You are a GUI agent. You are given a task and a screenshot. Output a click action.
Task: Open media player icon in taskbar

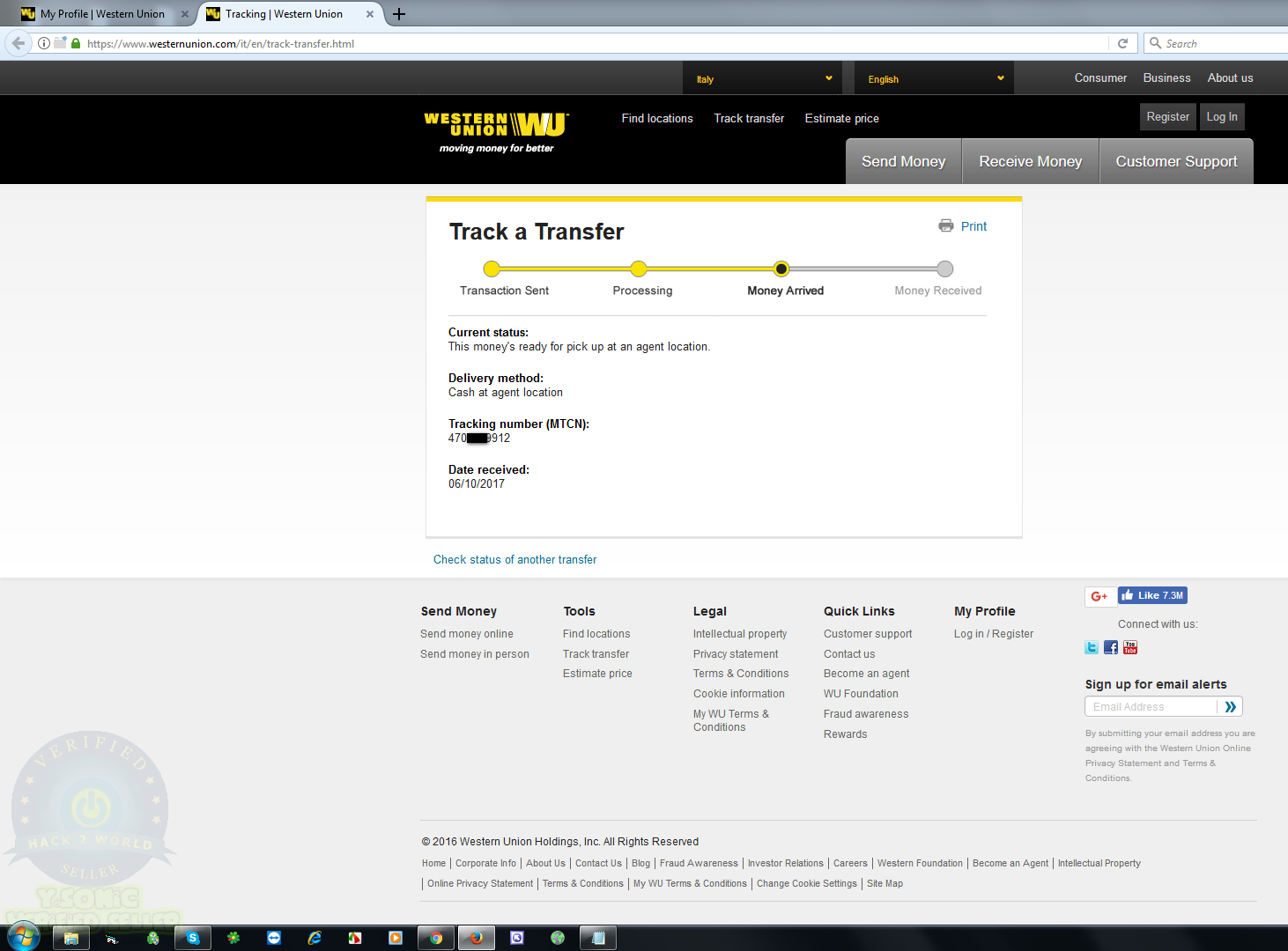[x=396, y=938]
